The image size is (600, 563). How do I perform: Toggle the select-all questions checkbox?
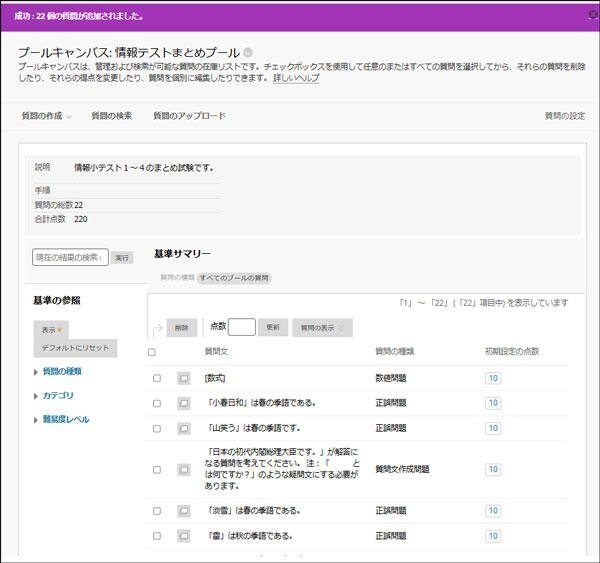152,352
